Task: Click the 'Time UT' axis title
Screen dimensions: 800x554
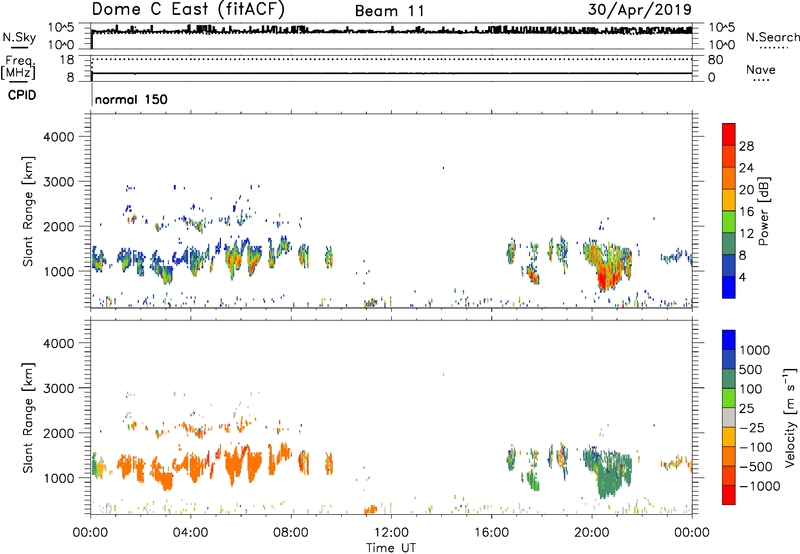Action: pos(391,548)
